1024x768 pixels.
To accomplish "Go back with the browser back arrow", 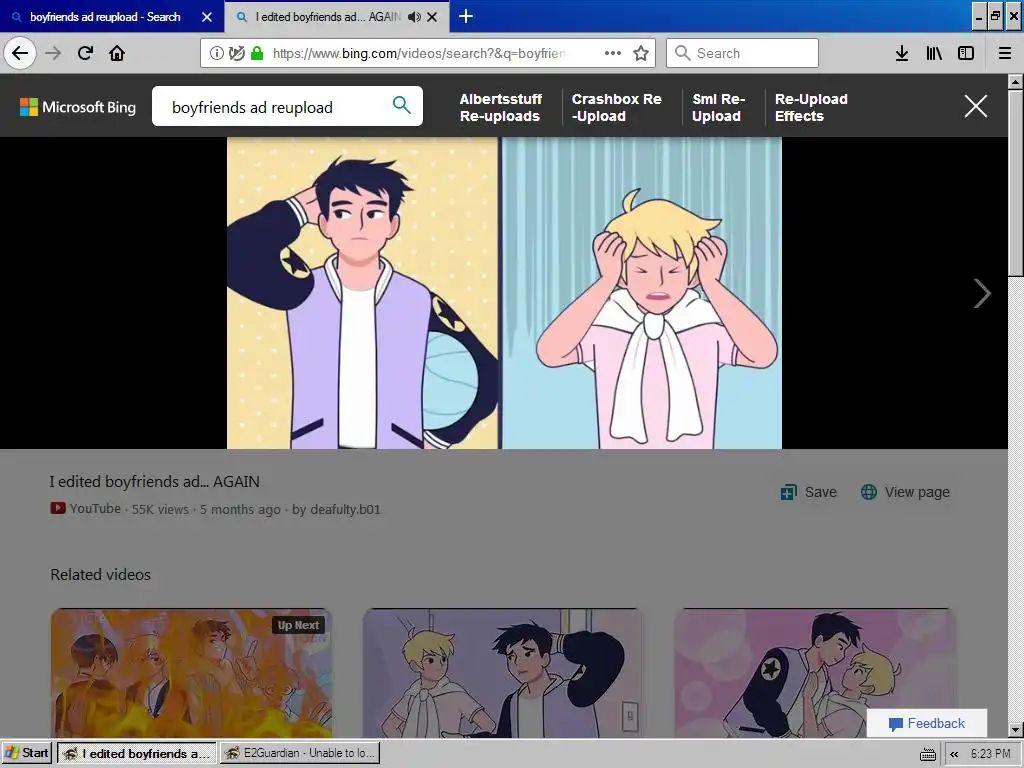I will click(x=20, y=53).
